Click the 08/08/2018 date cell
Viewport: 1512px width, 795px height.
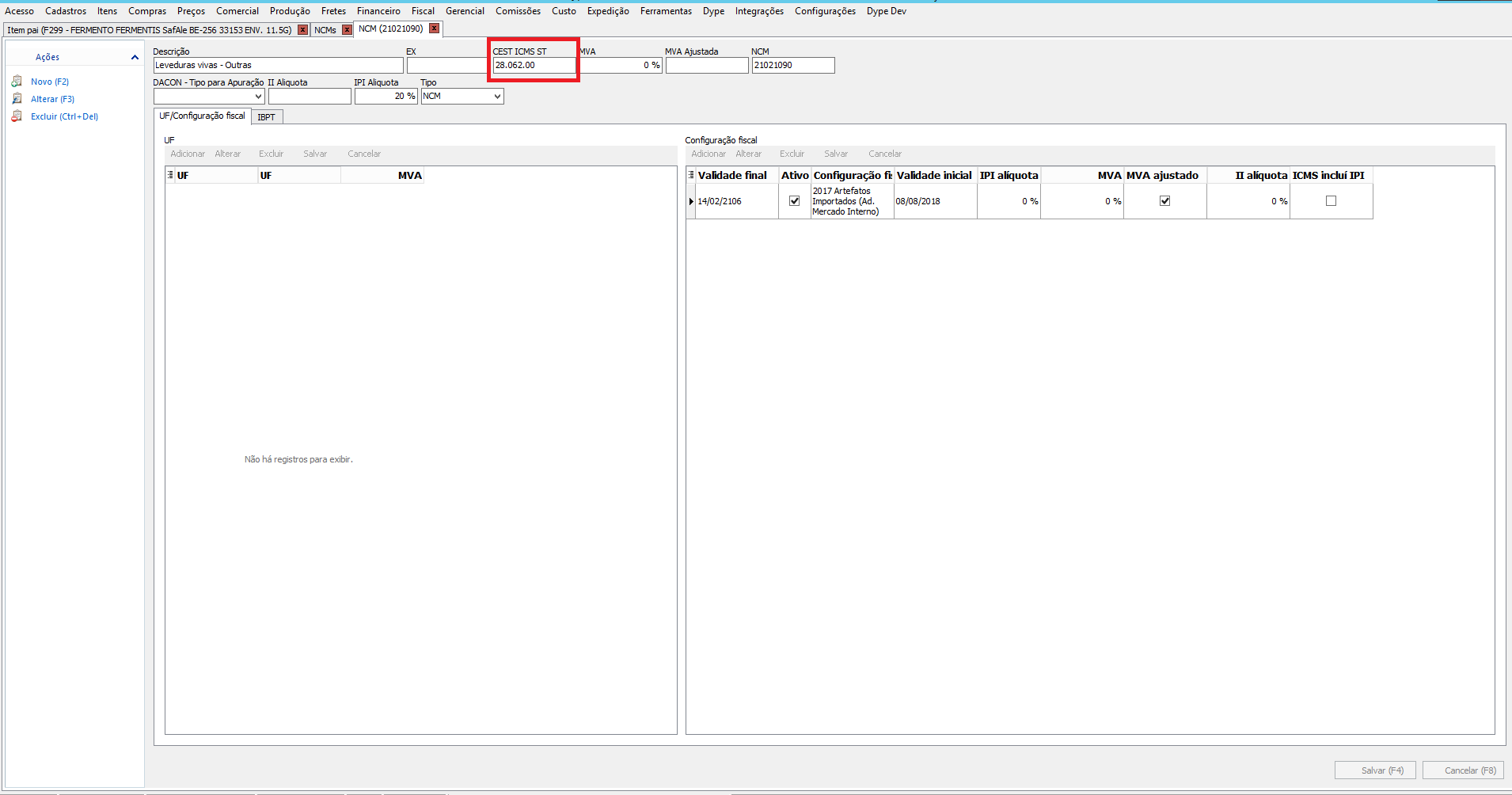pos(935,201)
